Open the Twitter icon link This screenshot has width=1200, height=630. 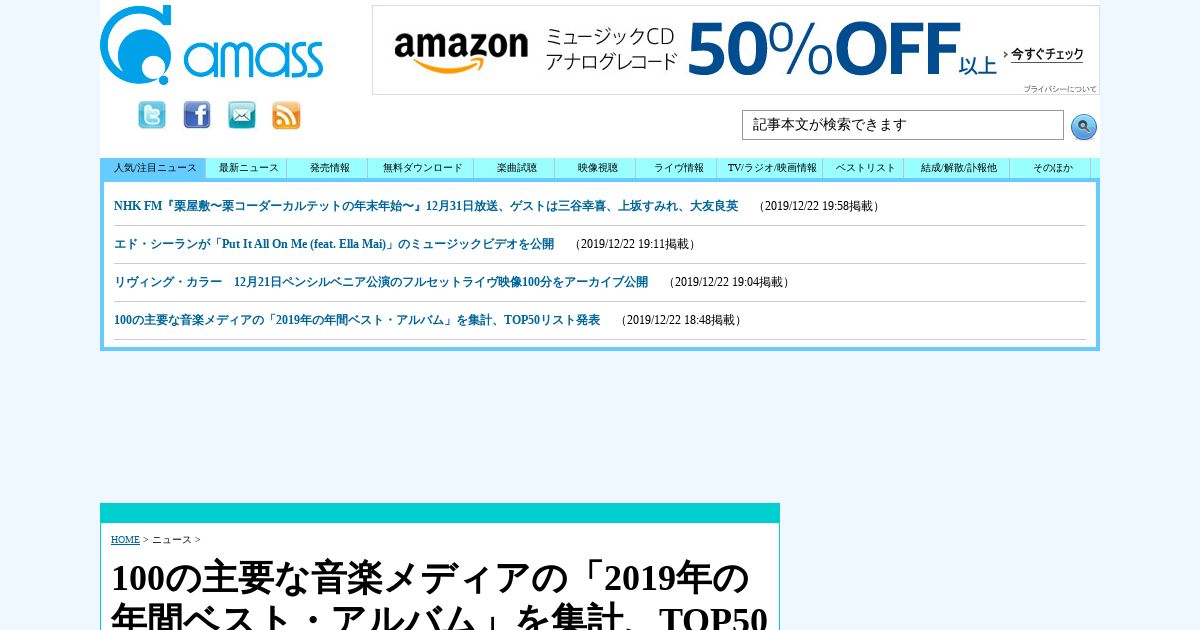coord(152,115)
